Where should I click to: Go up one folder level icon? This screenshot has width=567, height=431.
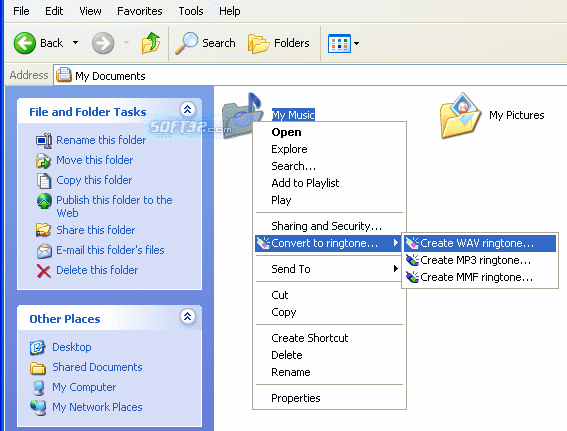(151, 43)
